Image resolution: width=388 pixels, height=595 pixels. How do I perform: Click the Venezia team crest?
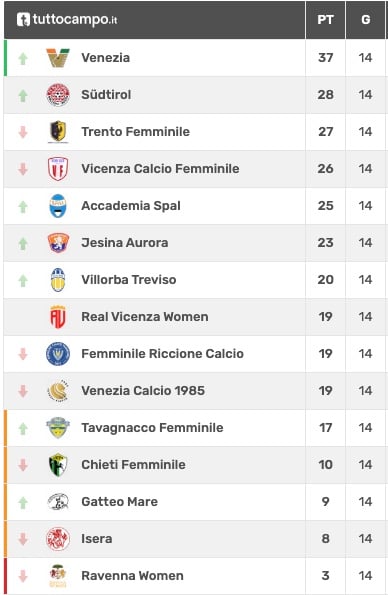(58, 58)
